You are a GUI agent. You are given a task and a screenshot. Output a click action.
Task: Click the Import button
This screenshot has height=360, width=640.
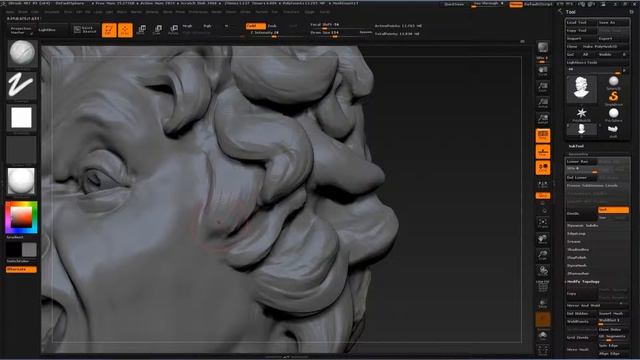581,38
